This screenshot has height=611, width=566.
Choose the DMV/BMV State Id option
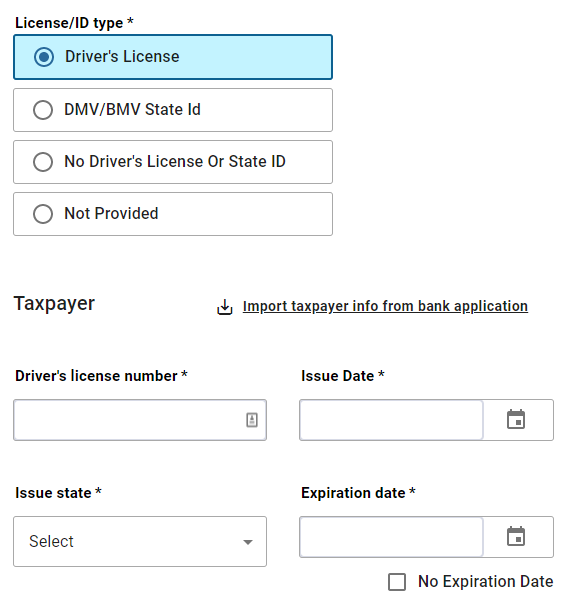(173, 110)
